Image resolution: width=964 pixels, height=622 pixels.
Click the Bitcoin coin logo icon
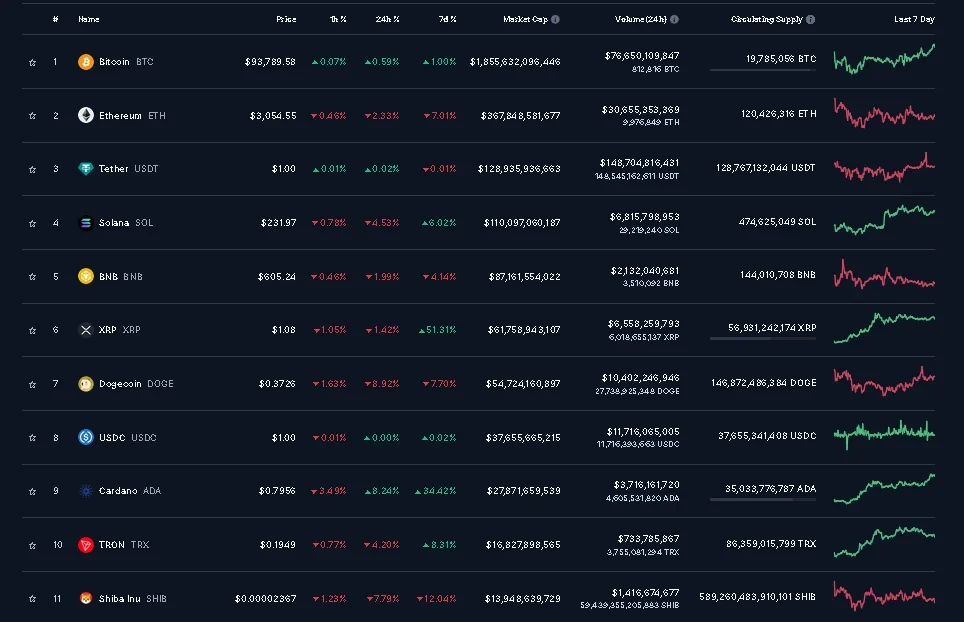click(x=86, y=62)
